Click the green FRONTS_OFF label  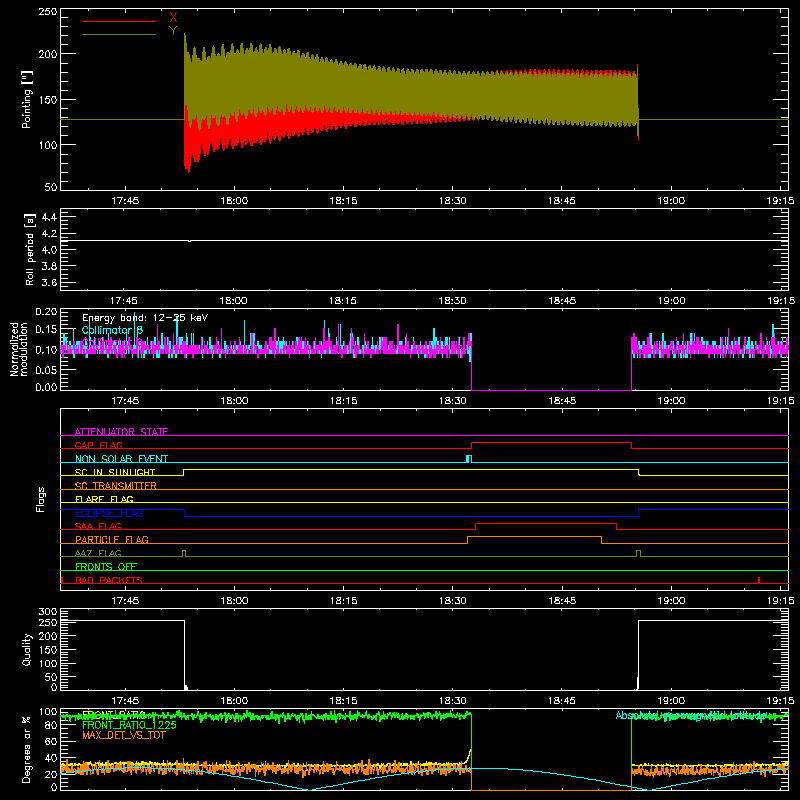pos(106,566)
